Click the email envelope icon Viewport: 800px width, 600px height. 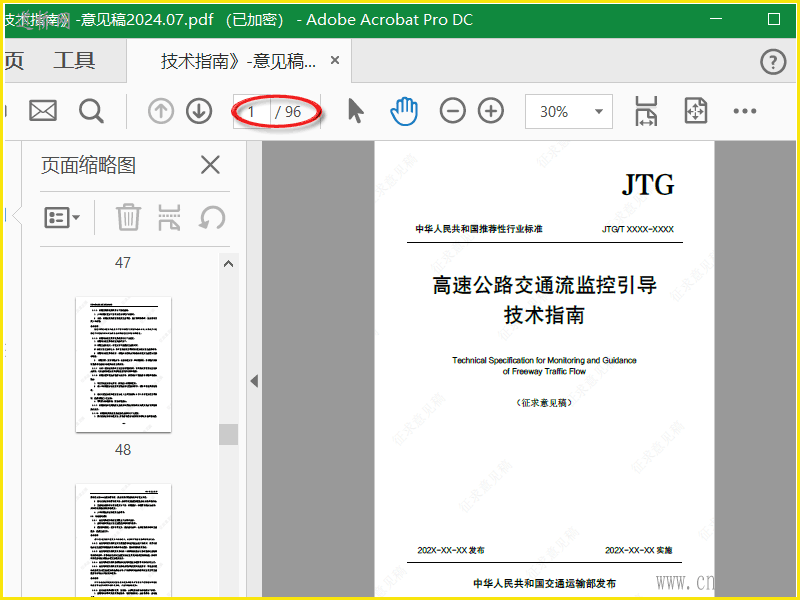click(43, 111)
